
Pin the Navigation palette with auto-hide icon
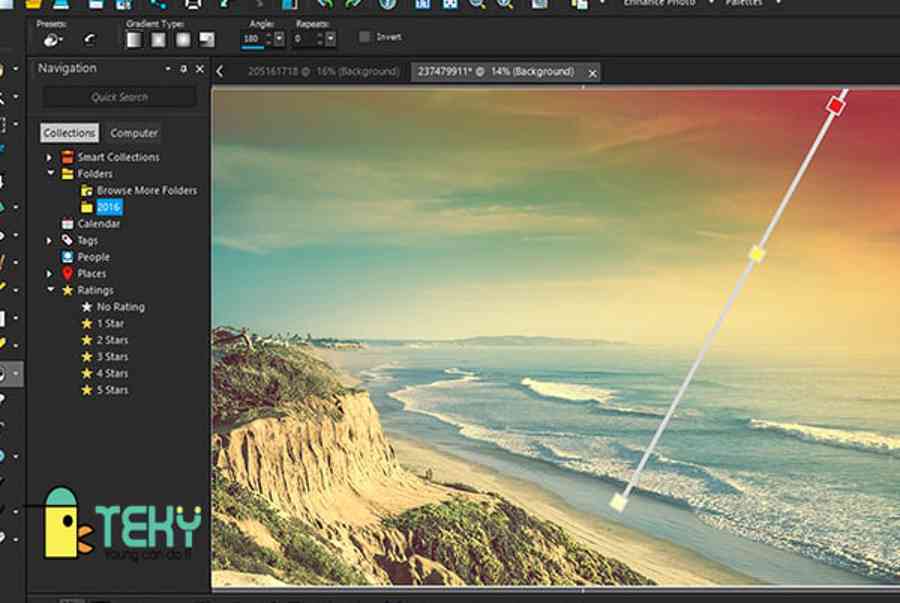pos(184,69)
